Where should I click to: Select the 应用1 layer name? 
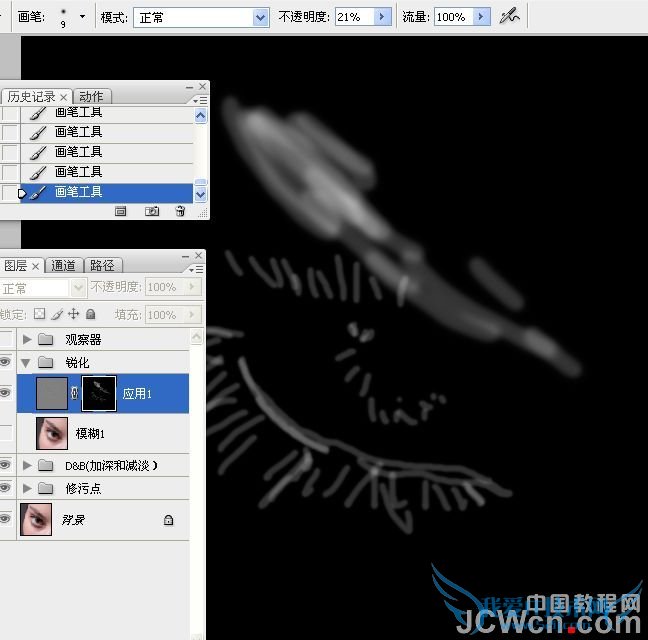(137, 394)
